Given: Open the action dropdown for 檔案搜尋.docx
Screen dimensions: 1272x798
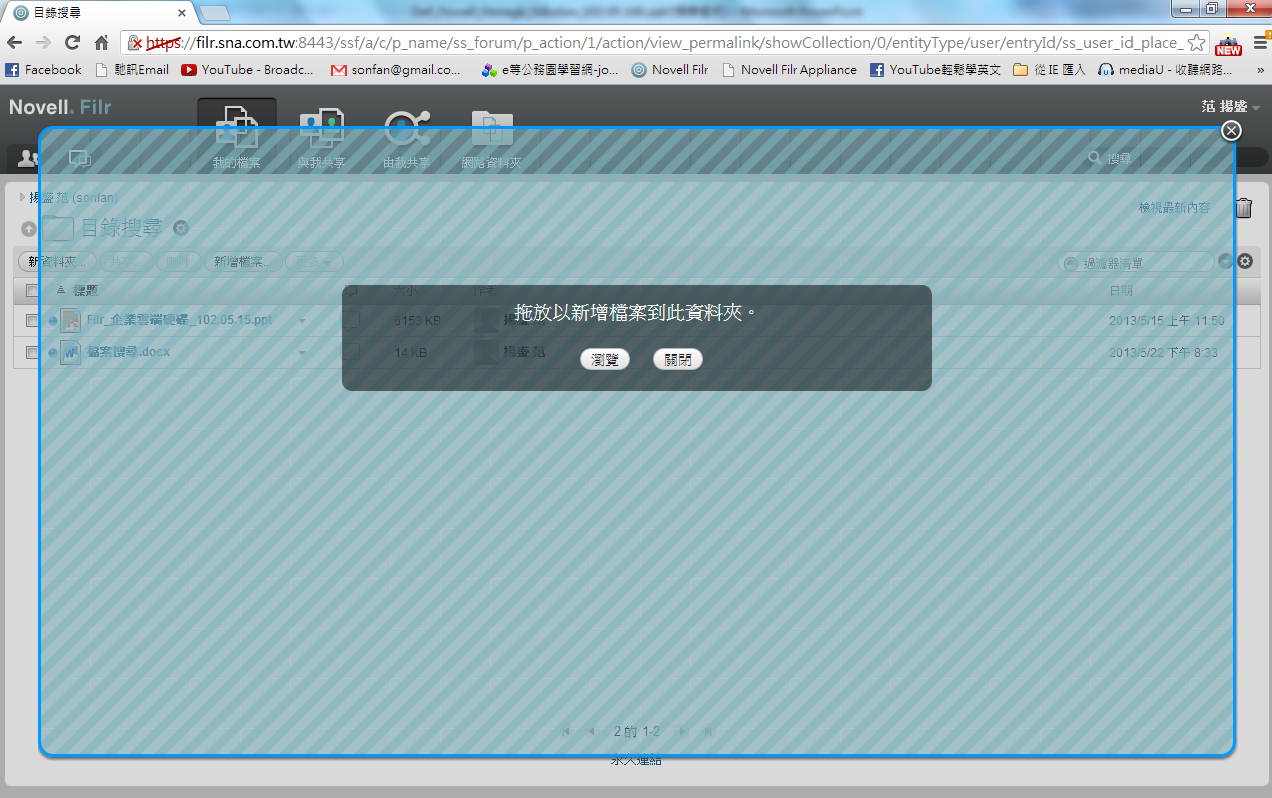Looking at the screenshot, I should point(302,353).
